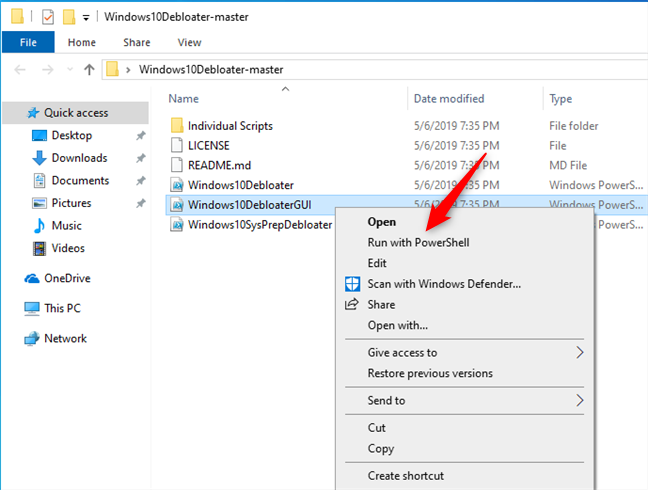
Task: Switch to the Home ribbon tab
Action: tap(82, 42)
